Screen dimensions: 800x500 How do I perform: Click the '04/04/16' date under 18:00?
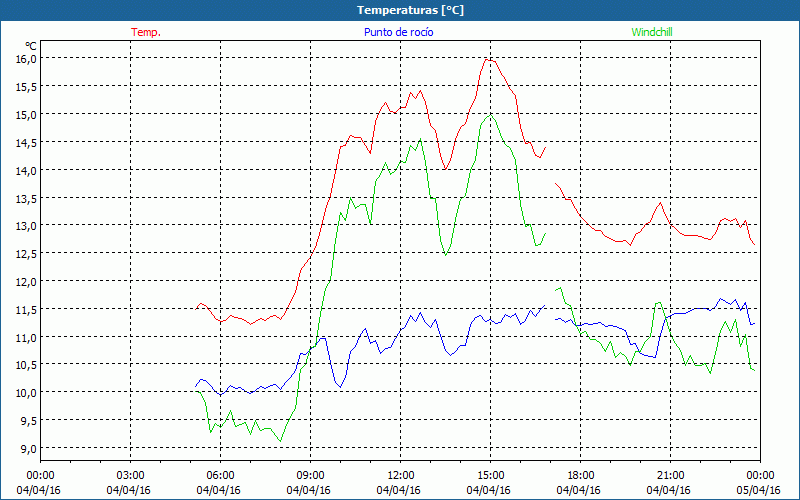coord(579,490)
